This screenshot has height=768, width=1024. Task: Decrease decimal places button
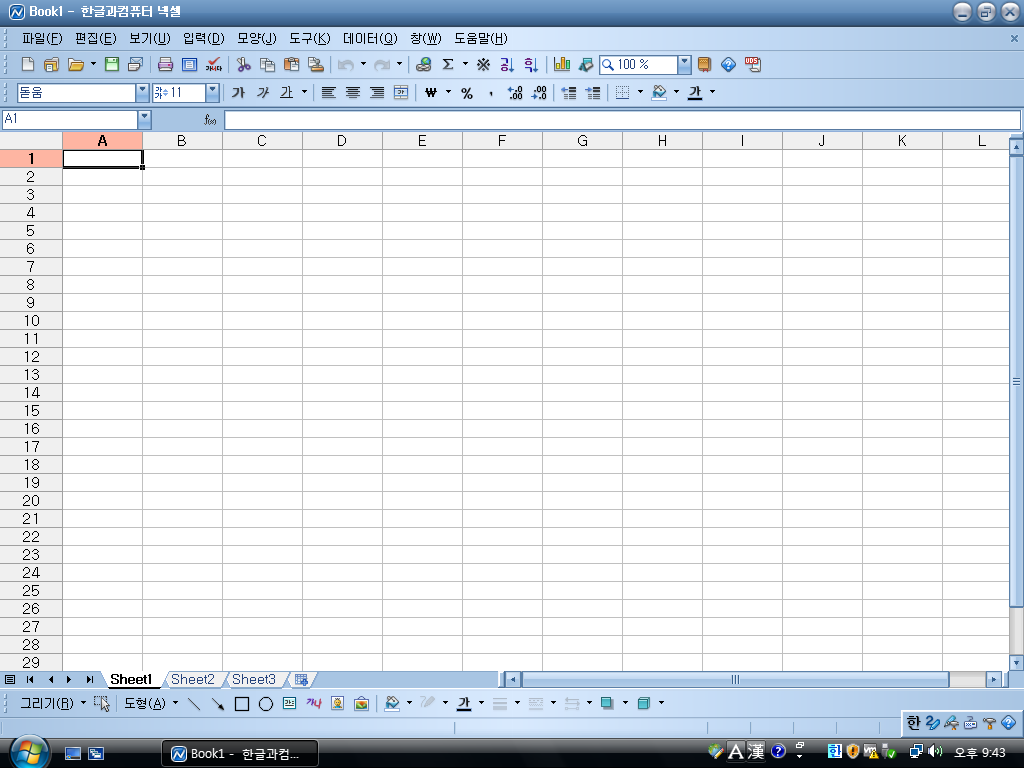[539, 93]
